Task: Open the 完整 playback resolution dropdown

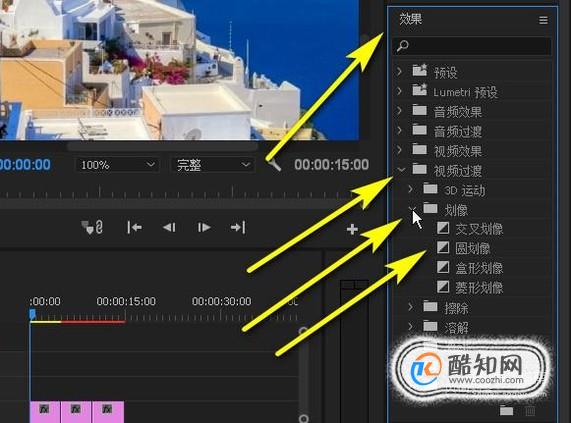Action: pos(213,165)
